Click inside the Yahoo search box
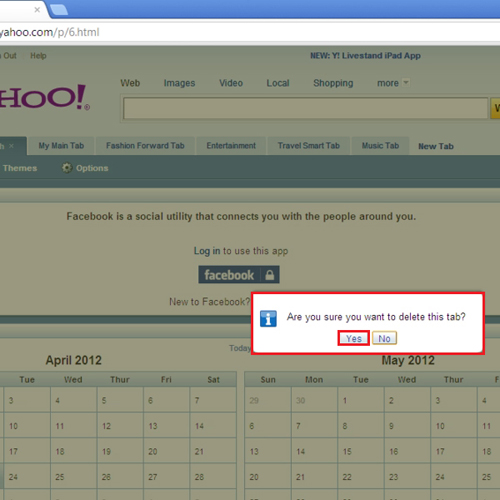Image resolution: width=500 pixels, height=500 pixels. (x=305, y=108)
